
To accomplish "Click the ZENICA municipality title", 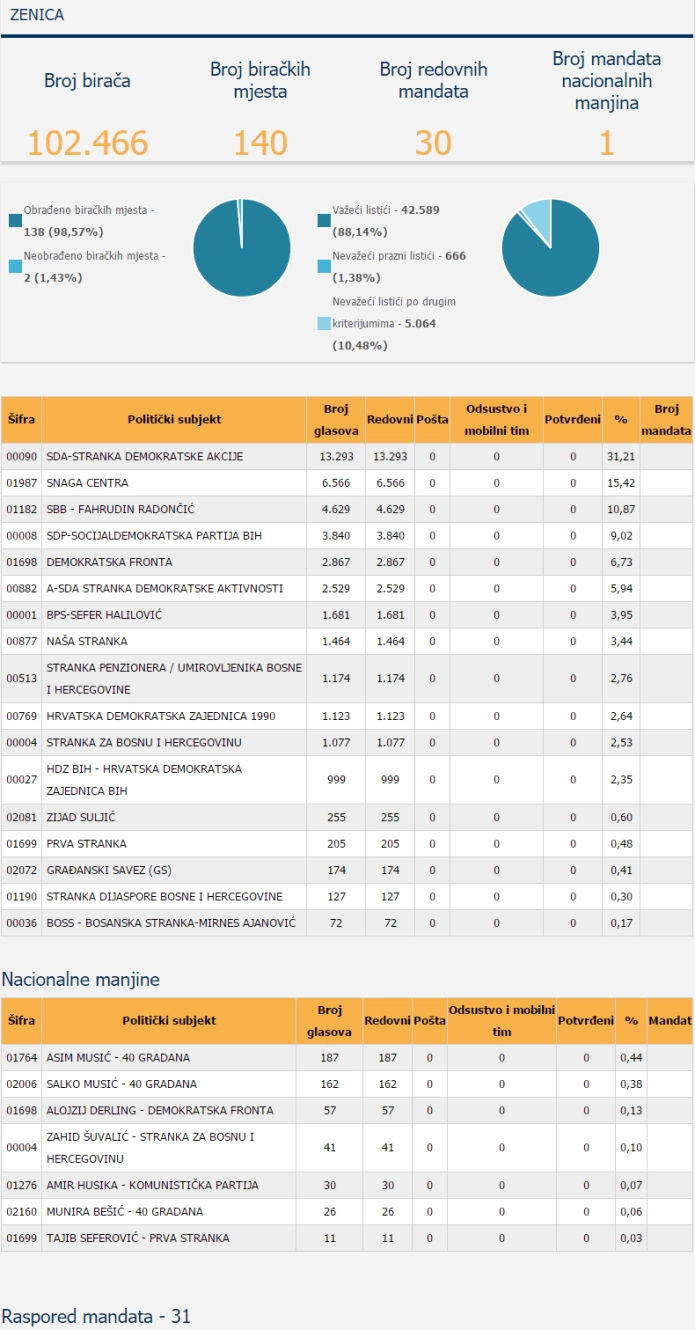I will (x=37, y=15).
